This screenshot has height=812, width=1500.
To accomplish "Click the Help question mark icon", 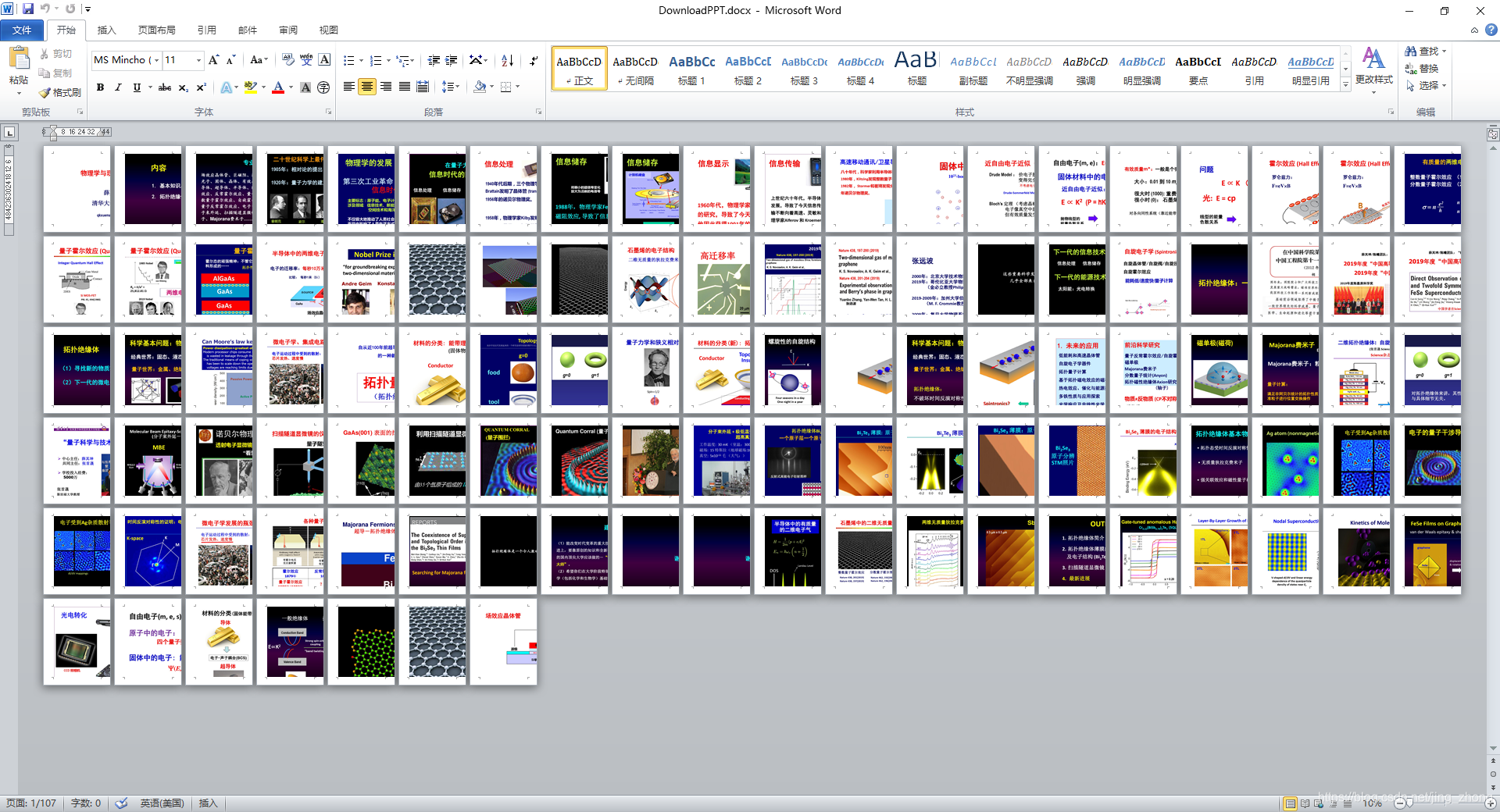I will (1491, 30).
